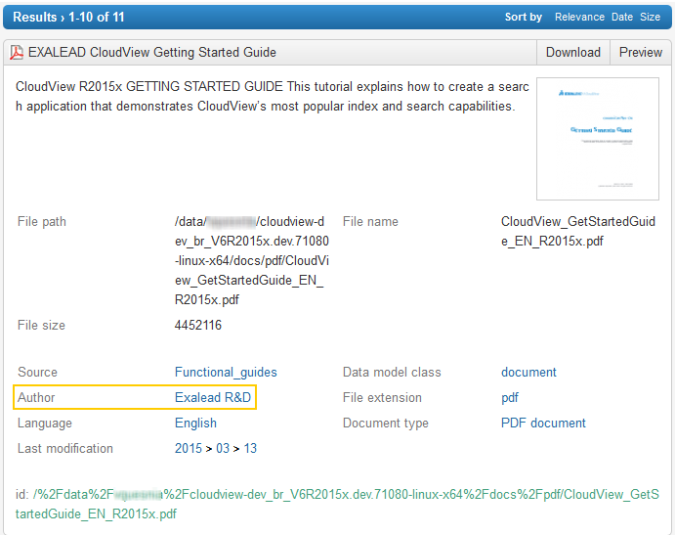Click the File name label
The width and height of the screenshot is (675, 535).
(x=370, y=222)
